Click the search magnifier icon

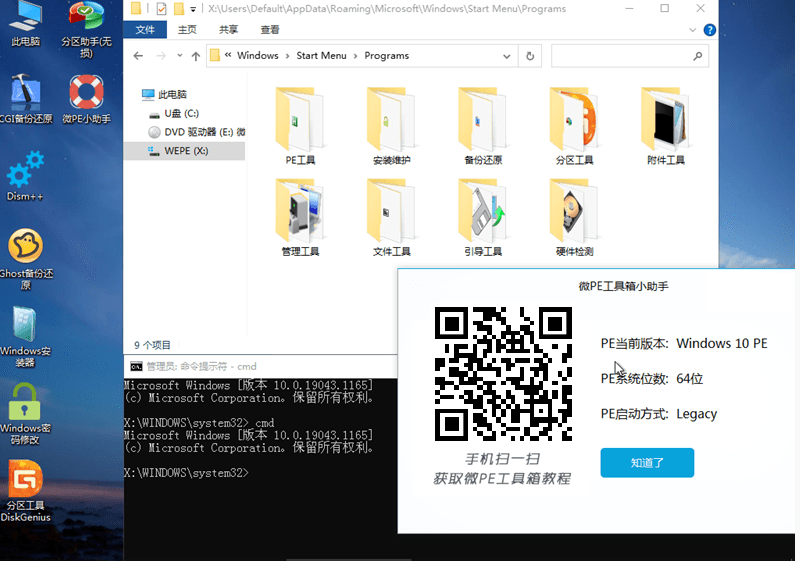click(697, 56)
